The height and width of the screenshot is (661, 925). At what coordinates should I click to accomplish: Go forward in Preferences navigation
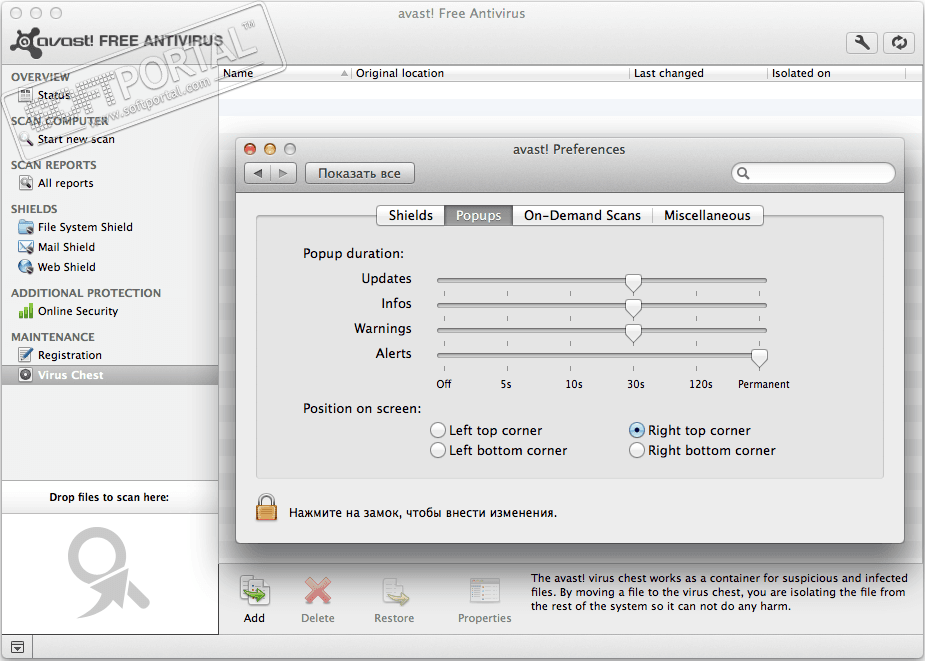coord(283,174)
